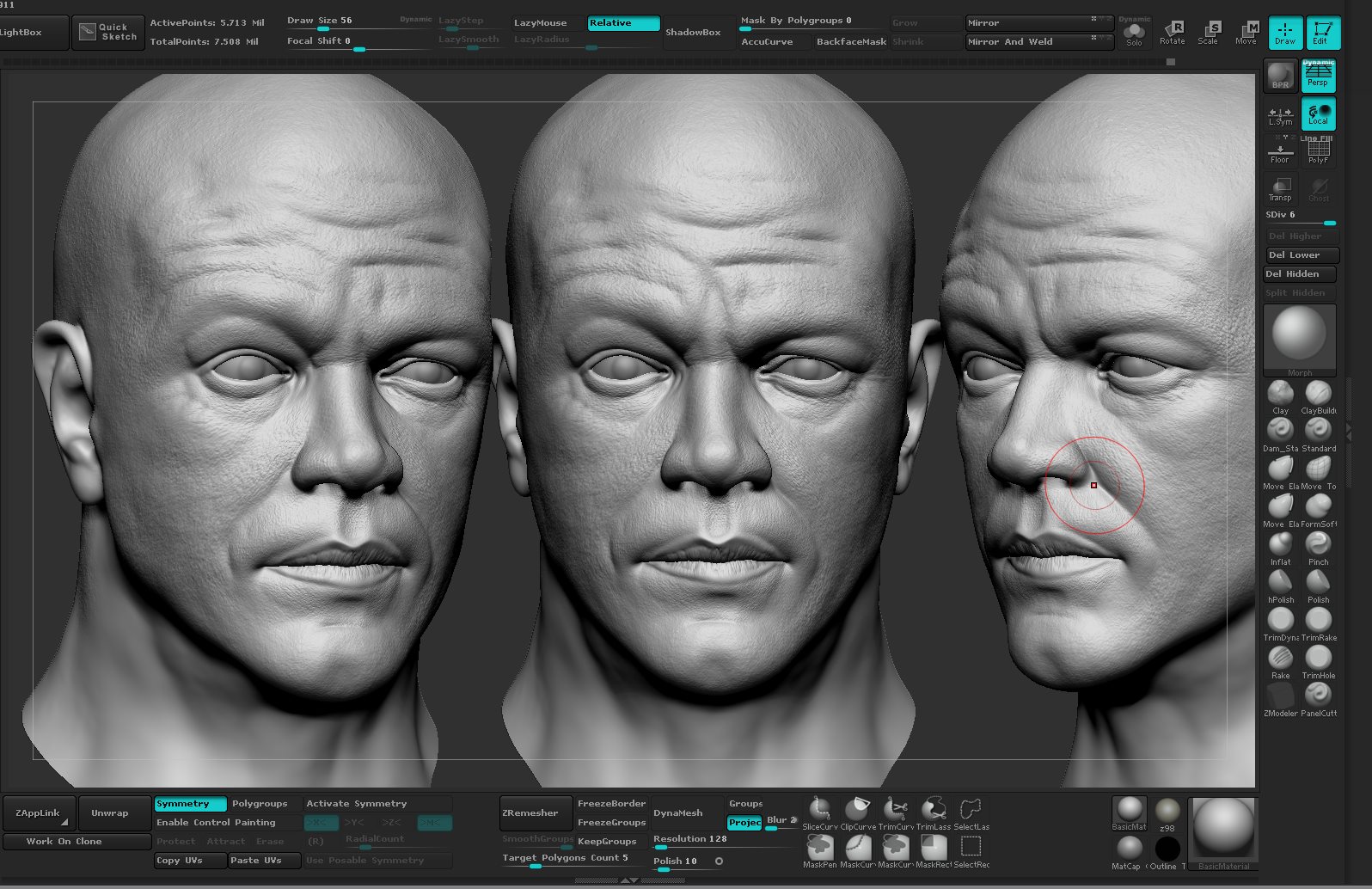
Task: Choose the TrimHole brush
Action: [1318, 659]
